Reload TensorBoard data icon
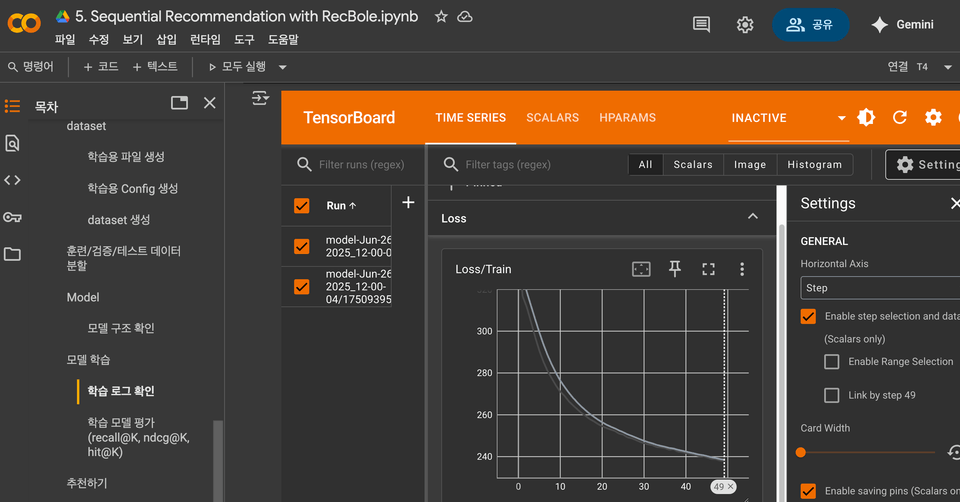The height and width of the screenshot is (502, 960). [899, 117]
